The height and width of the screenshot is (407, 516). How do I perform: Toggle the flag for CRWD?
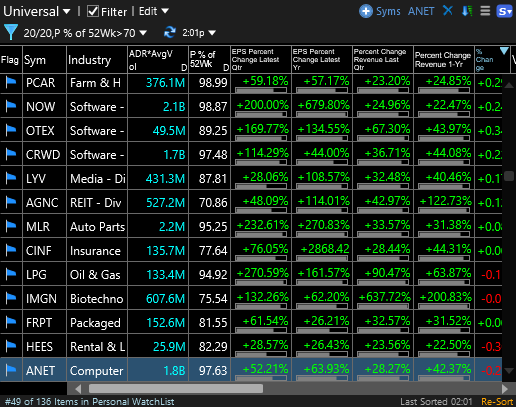pos(11,154)
